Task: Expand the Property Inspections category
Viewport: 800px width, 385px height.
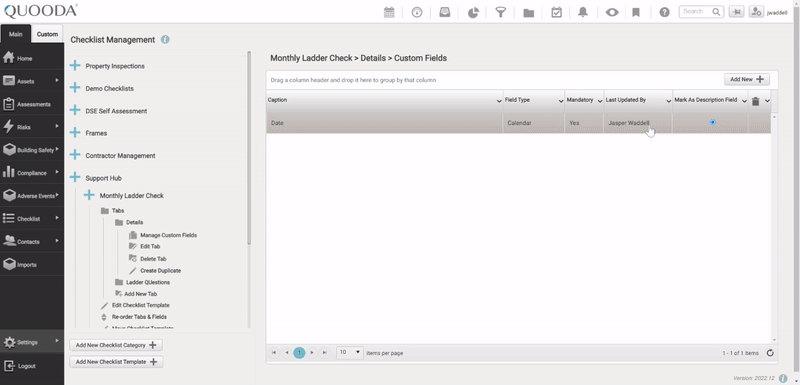Action: pos(75,65)
